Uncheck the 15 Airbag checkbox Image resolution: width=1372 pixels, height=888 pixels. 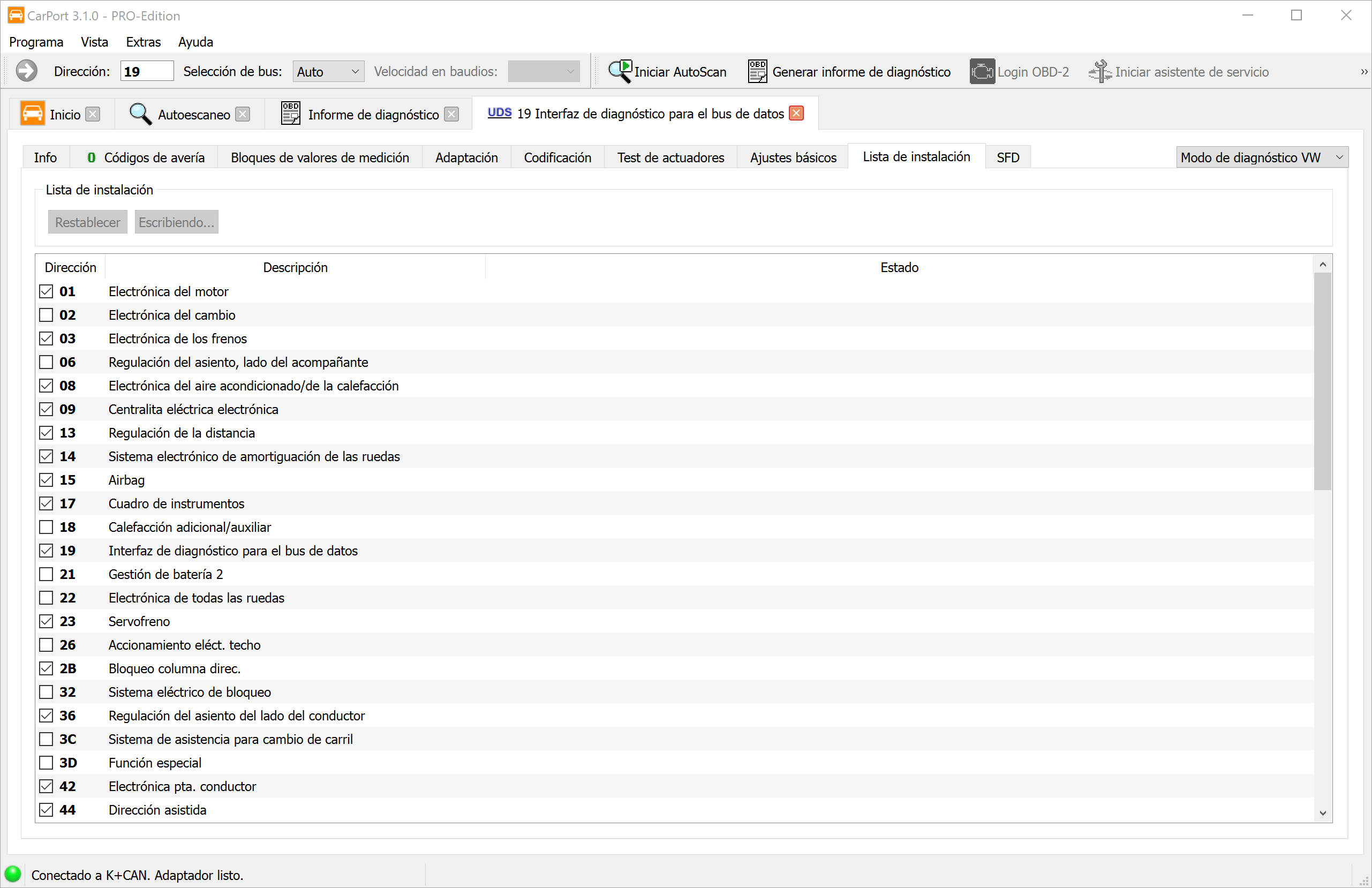[46, 480]
